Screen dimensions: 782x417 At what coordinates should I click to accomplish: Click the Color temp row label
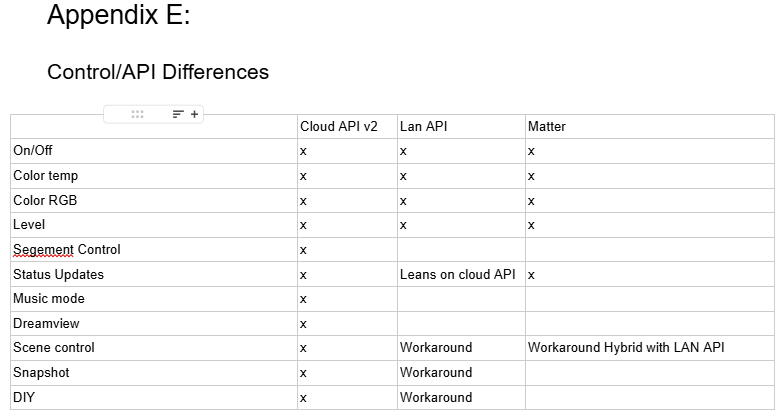[x=45, y=176]
